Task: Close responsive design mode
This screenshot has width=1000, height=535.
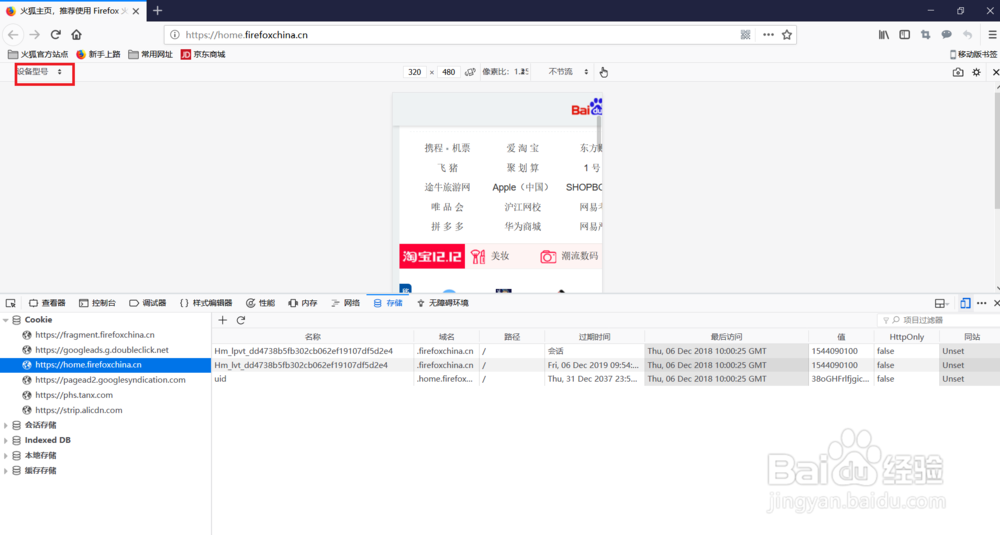Action: pos(996,72)
